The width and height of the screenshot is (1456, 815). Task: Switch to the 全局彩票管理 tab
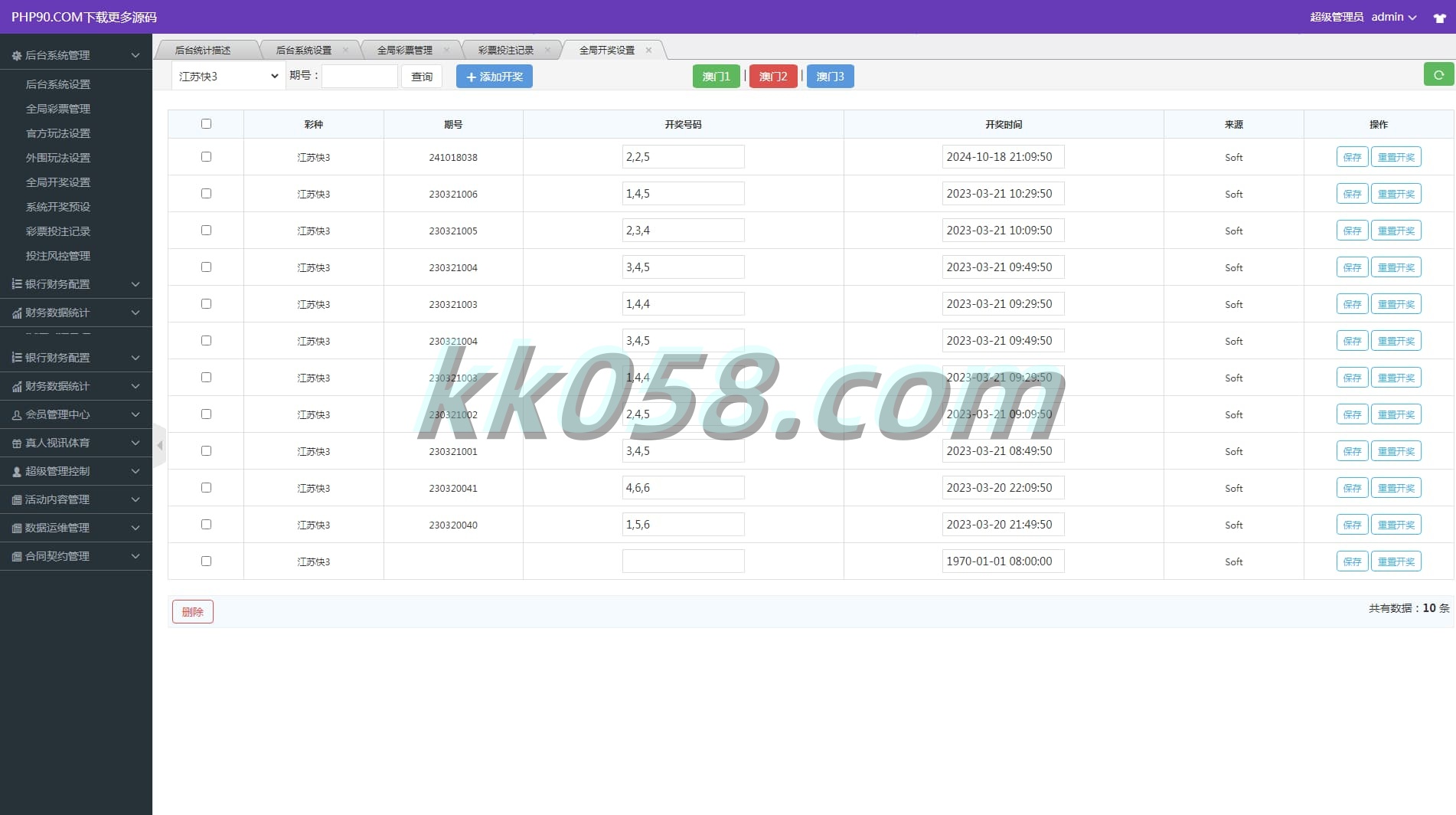405,50
